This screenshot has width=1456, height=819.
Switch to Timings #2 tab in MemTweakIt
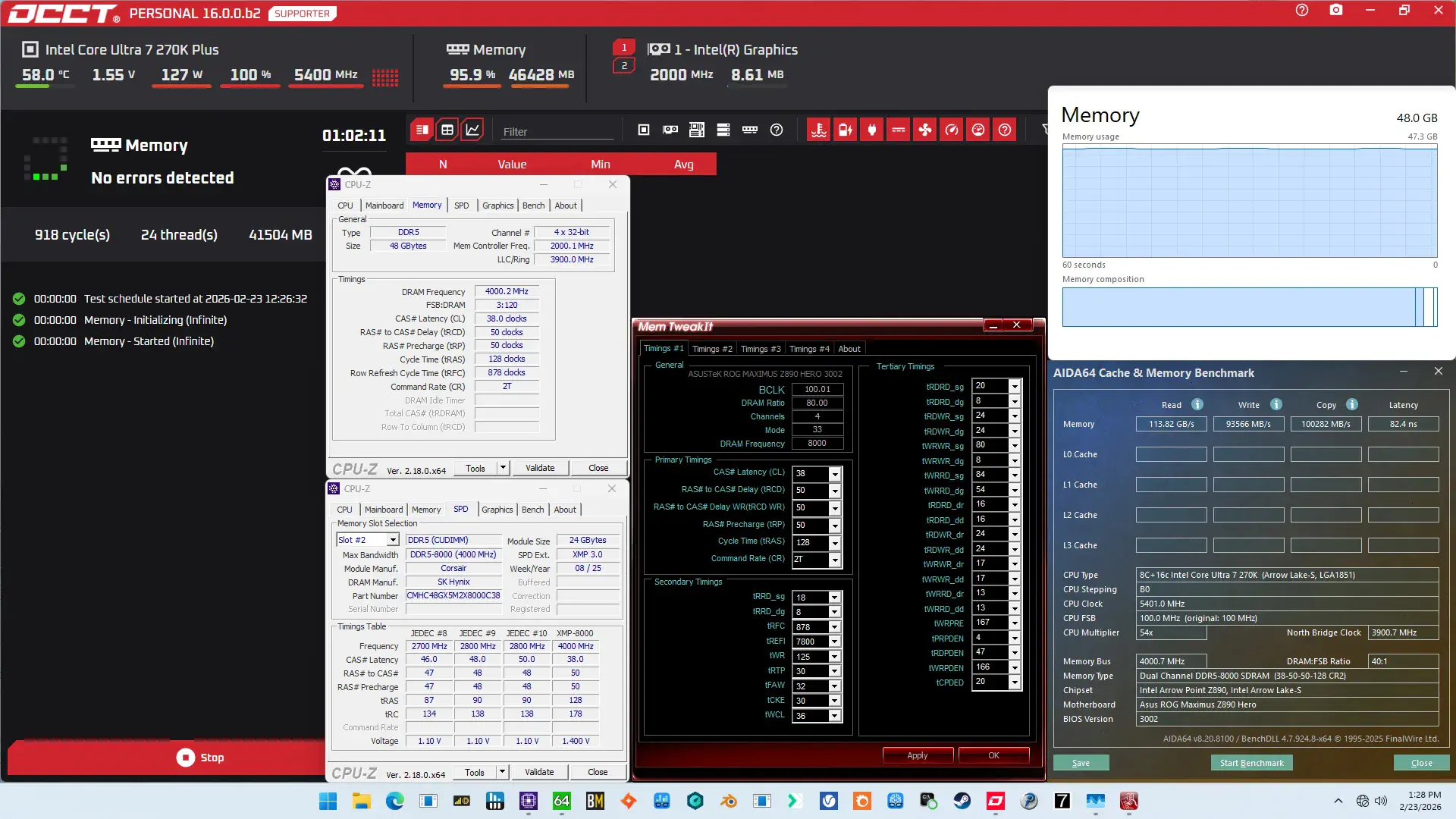[711, 349]
